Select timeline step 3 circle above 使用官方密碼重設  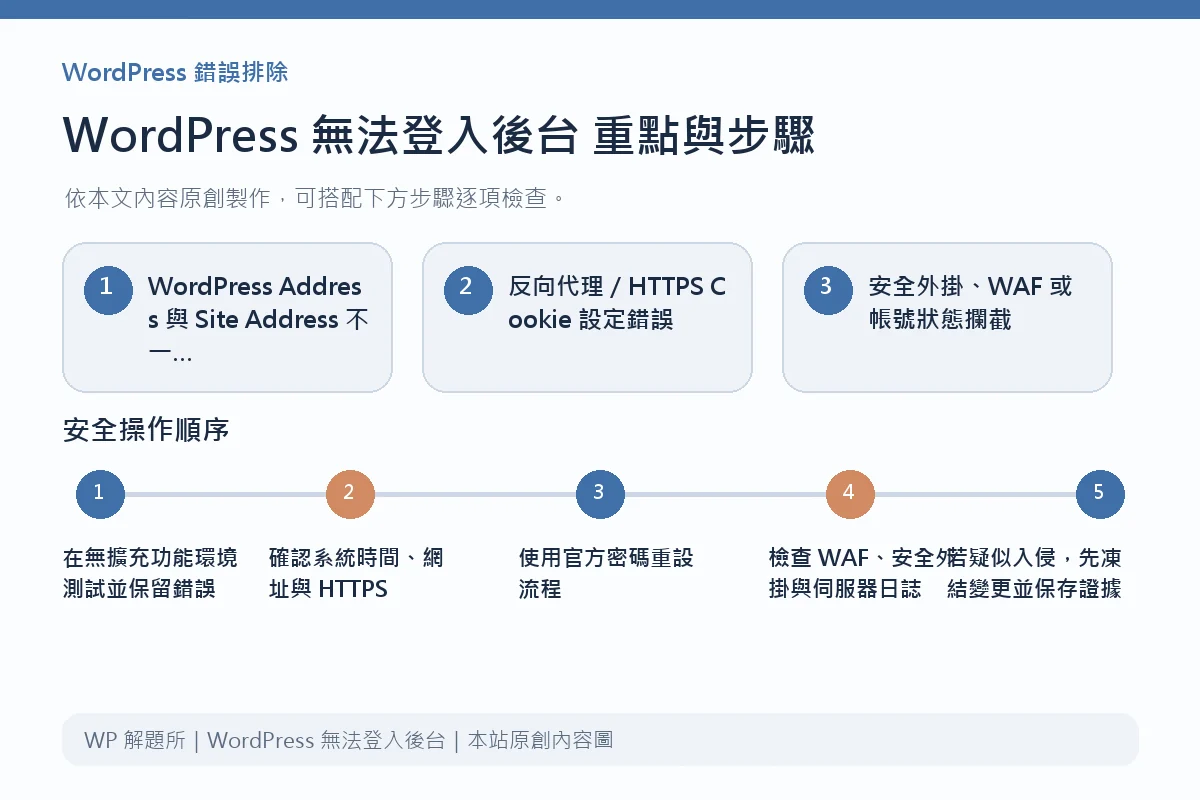click(600, 494)
